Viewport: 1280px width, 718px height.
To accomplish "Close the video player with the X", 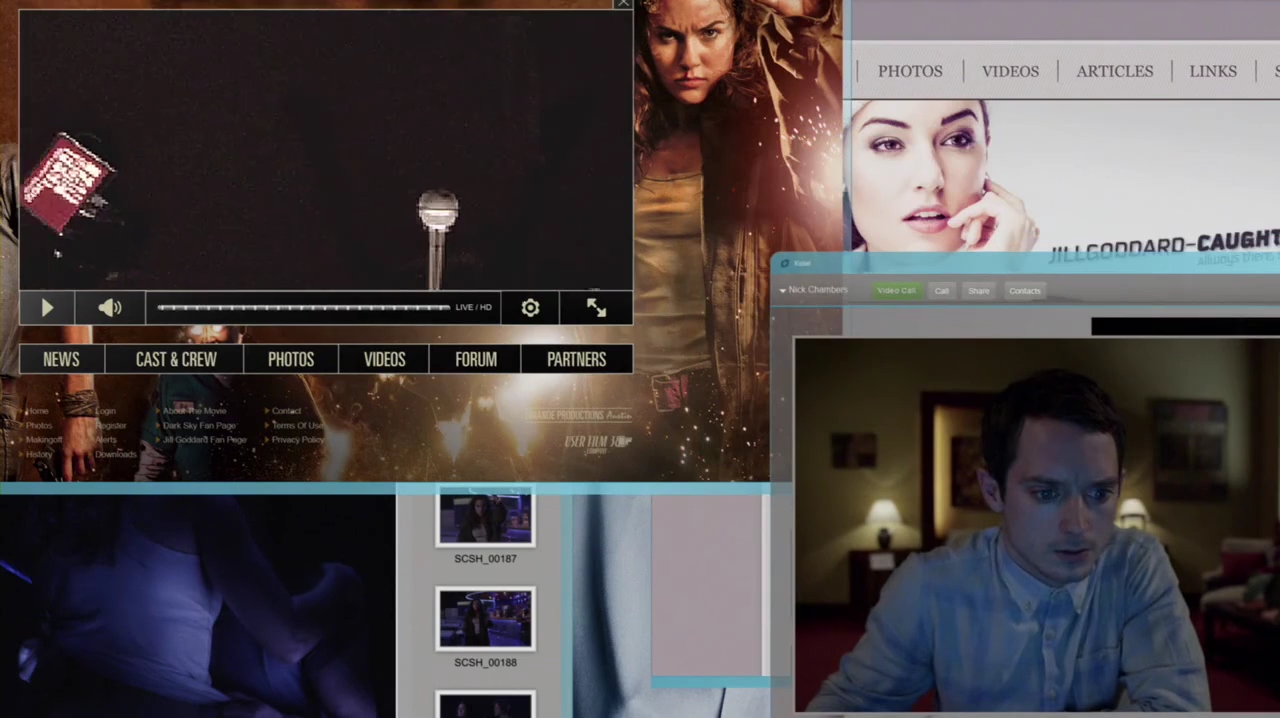I will pos(623,5).
